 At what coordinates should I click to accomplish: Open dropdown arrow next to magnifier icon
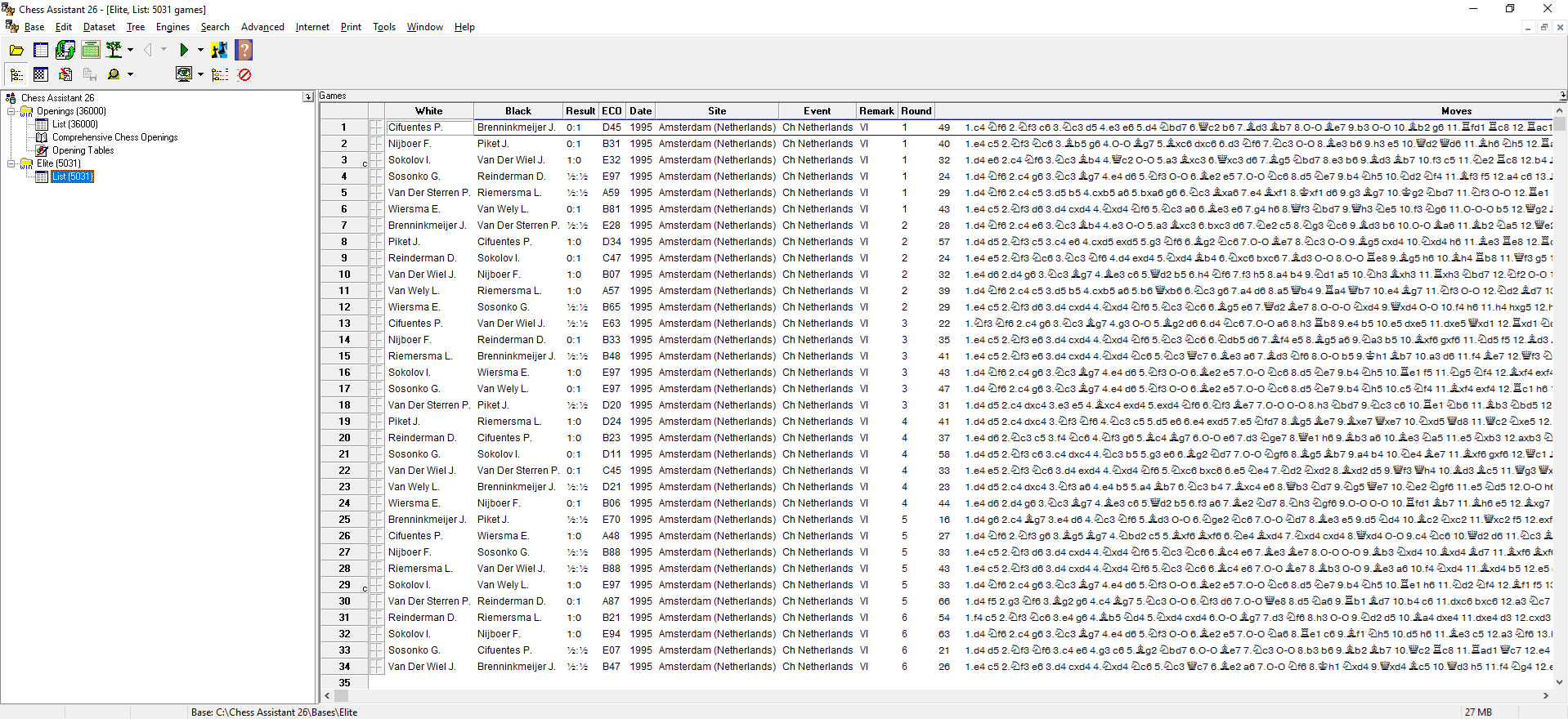coord(130,74)
